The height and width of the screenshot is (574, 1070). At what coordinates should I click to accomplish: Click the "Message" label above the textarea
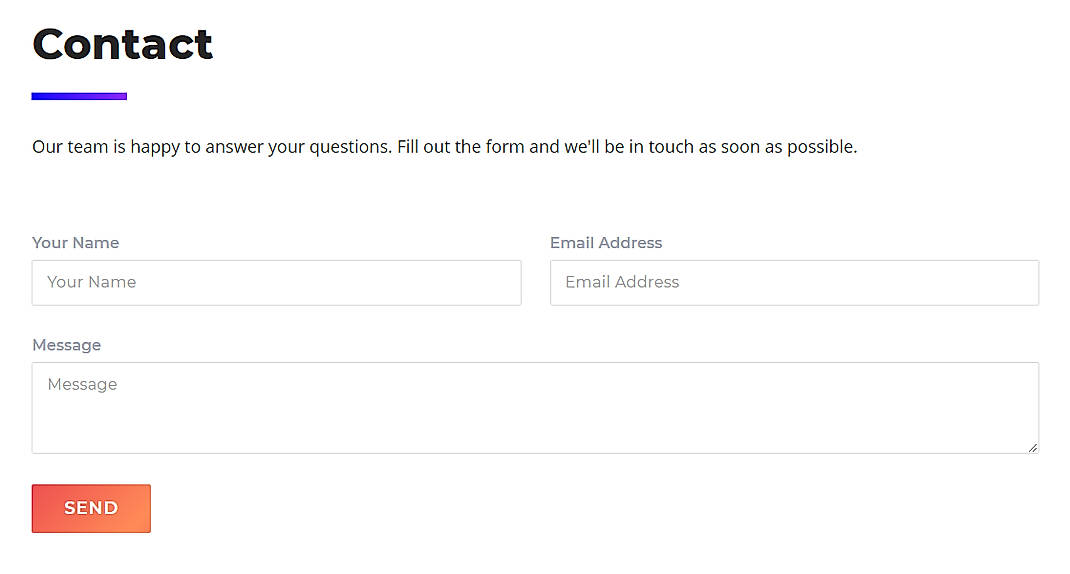(x=67, y=345)
